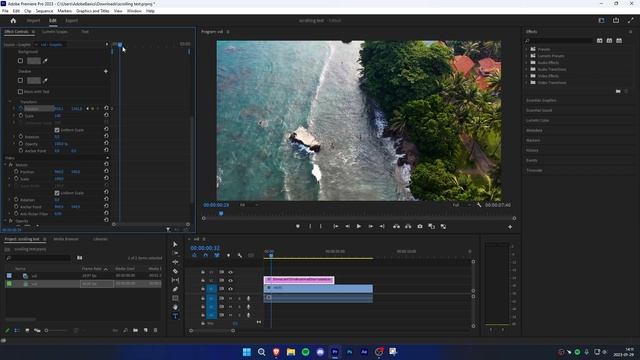This screenshot has width=640, height=360.
Task: Click Step Back one frame button
Action: 347,227
